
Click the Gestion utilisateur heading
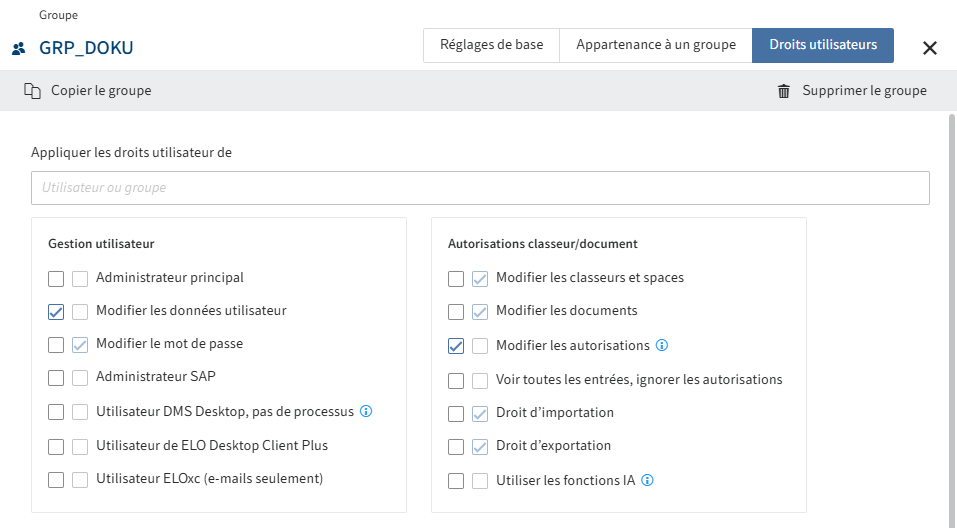(101, 244)
